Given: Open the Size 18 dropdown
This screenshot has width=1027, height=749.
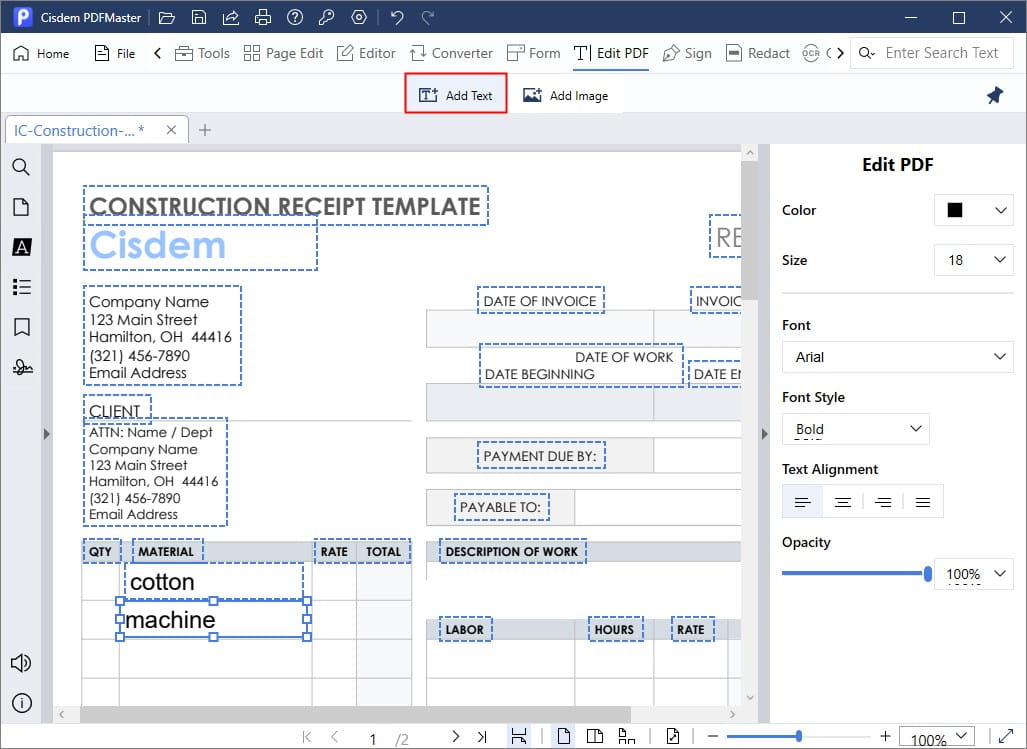Looking at the screenshot, I should point(973,260).
